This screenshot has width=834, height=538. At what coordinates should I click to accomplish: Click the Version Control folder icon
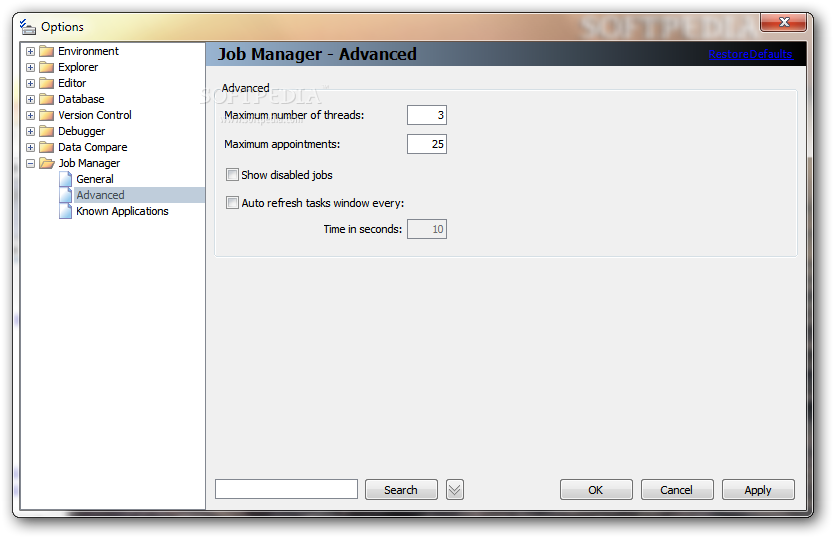point(47,115)
